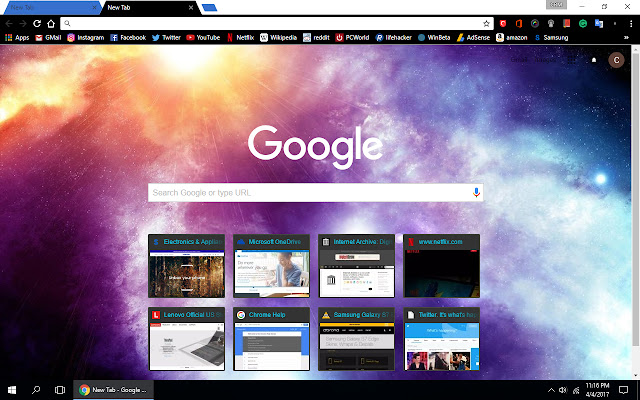Screen dimensions: 640x400
Task: Open the Windows Start menu
Action: point(12,390)
